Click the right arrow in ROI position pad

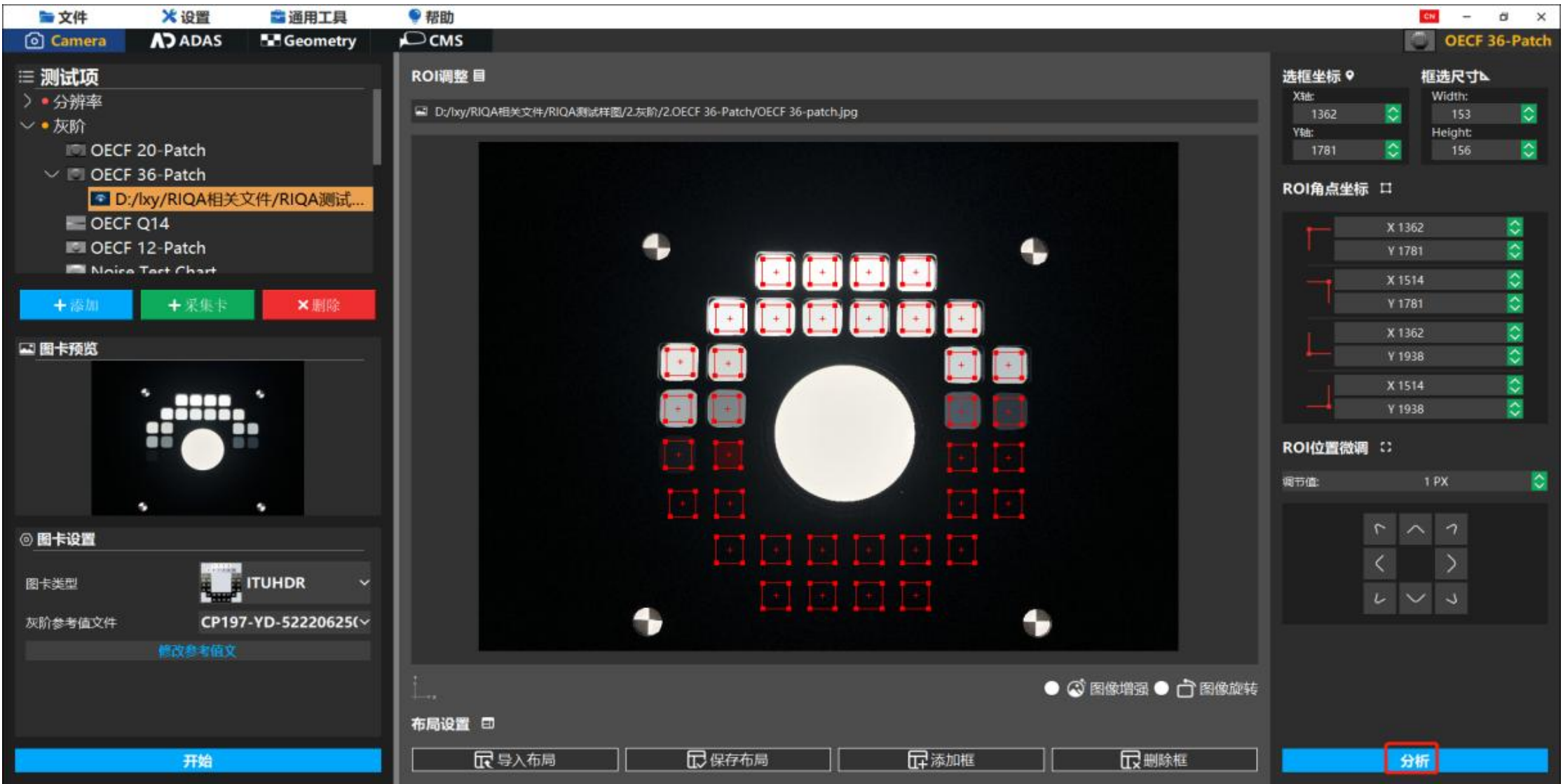click(x=1451, y=563)
